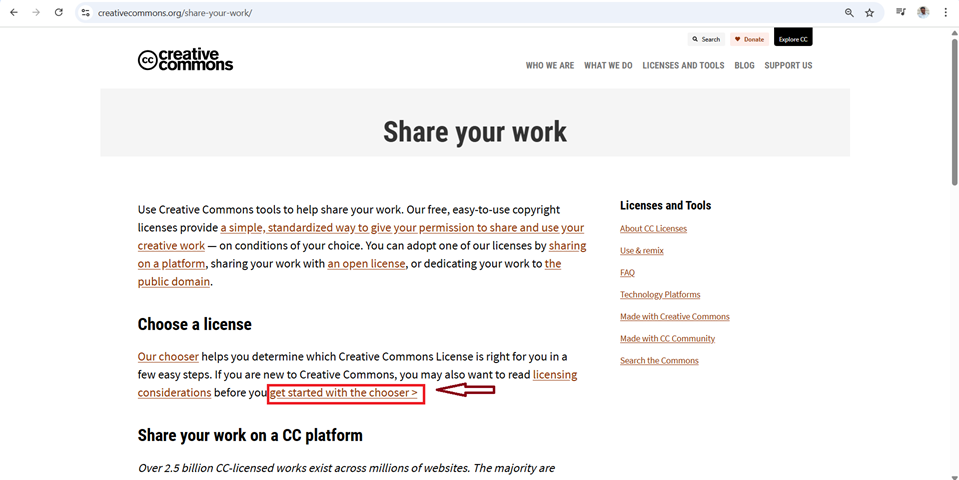This screenshot has height=480, width=959.
Task: Open the media control icon
Action: coord(901,12)
